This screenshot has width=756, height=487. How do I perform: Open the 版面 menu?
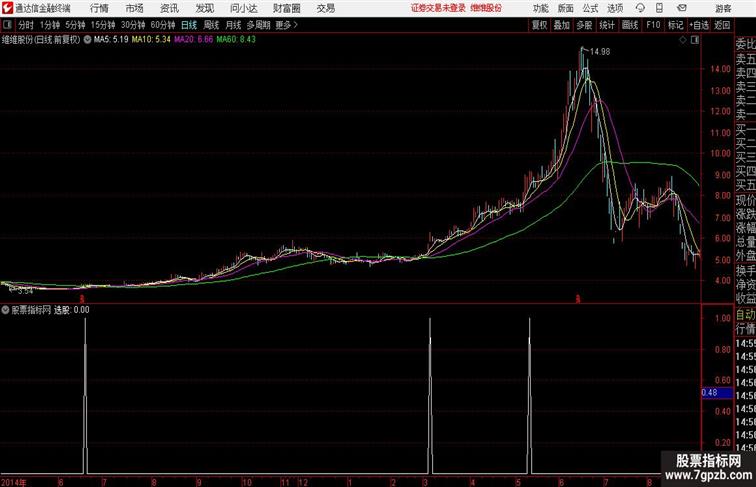coord(566,8)
